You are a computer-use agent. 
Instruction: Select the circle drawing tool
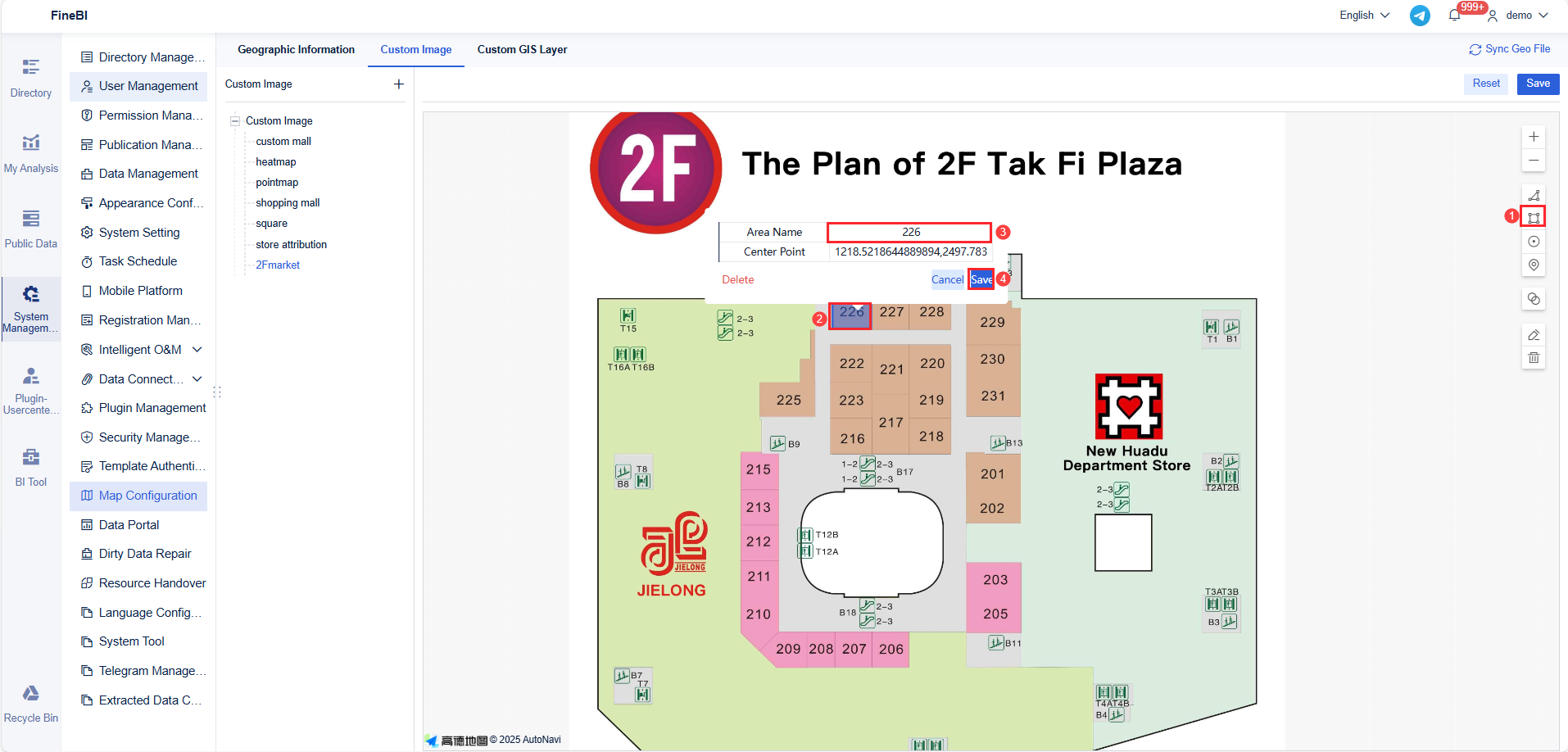coord(1534,242)
